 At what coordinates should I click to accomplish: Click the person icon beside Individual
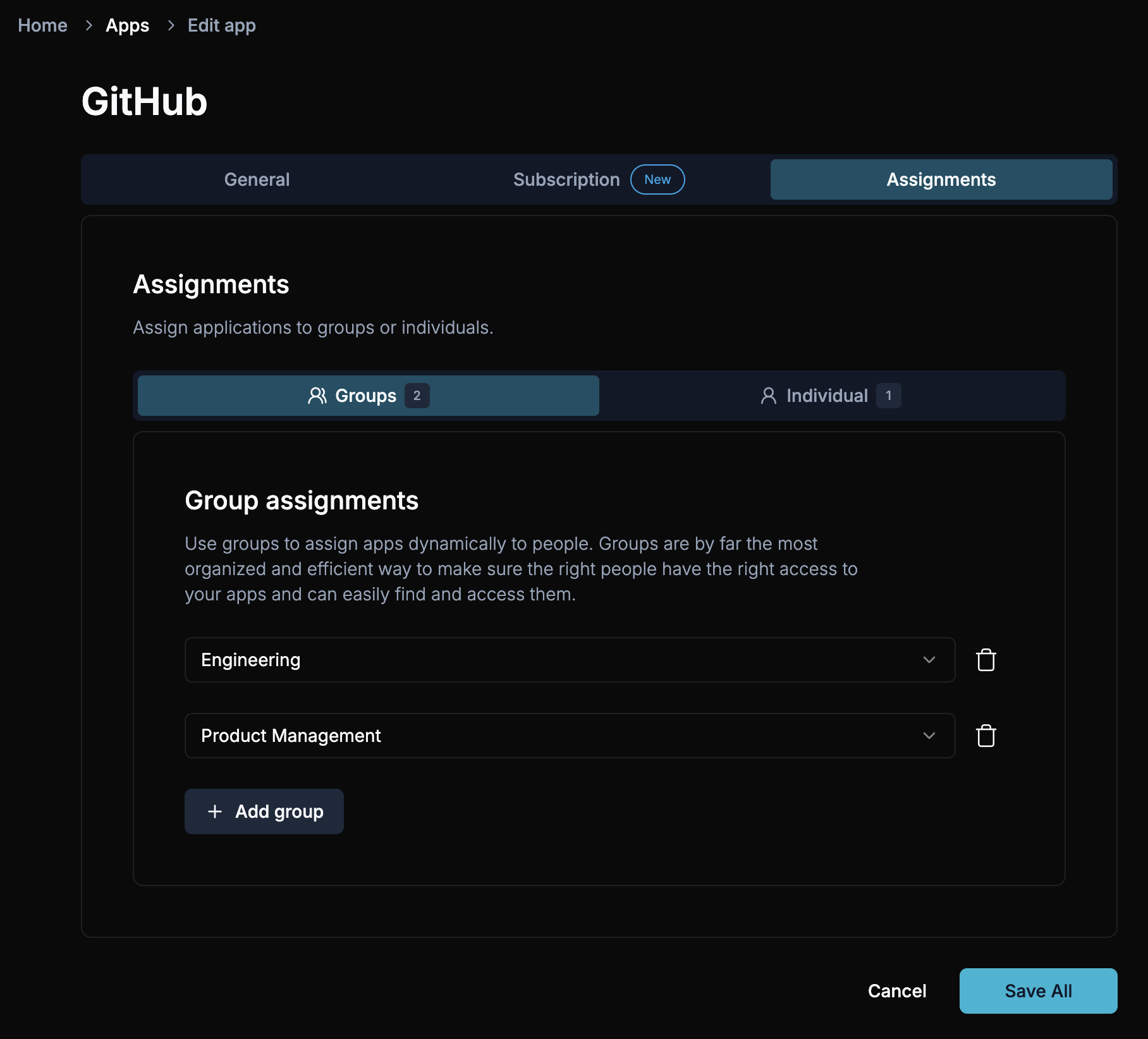click(768, 396)
